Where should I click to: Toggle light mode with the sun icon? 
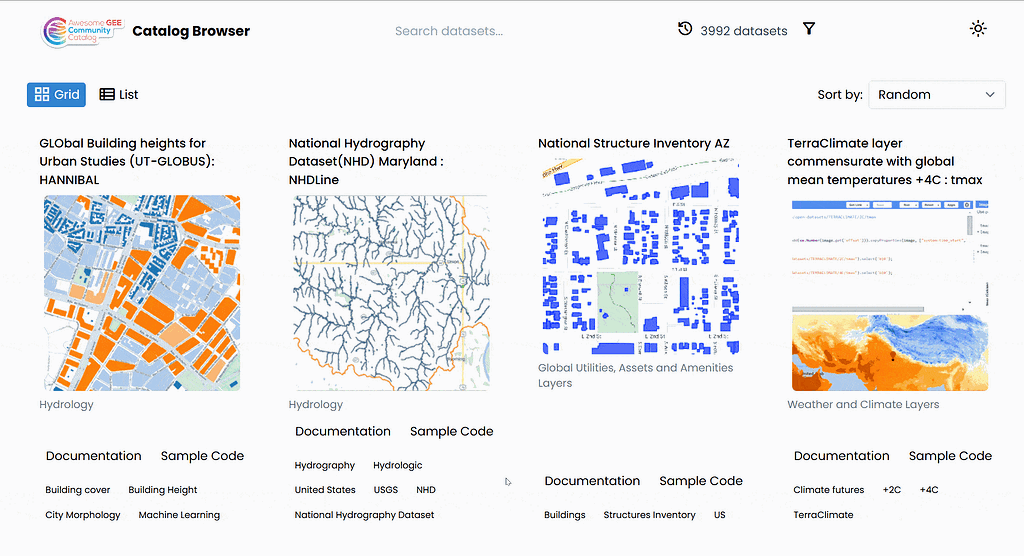tap(978, 29)
